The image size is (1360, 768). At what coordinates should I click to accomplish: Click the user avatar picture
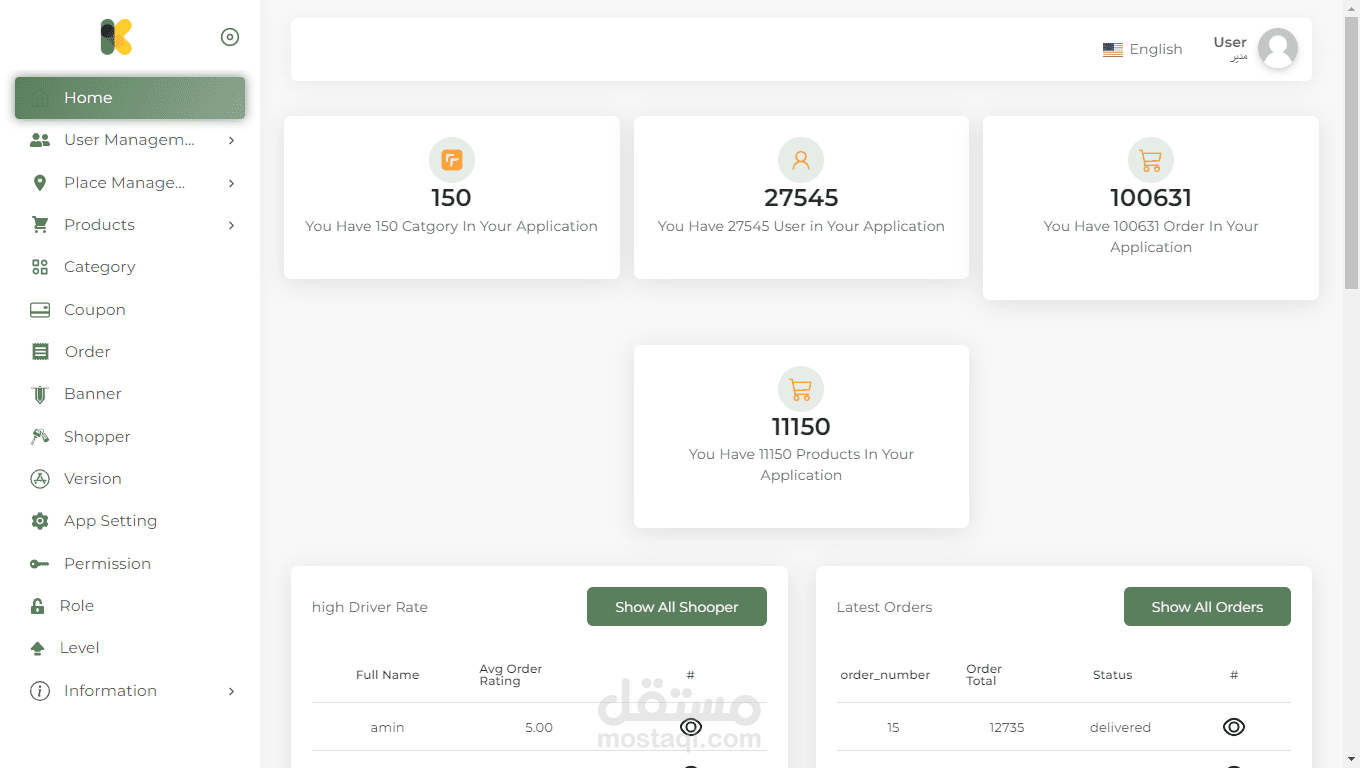1278,48
